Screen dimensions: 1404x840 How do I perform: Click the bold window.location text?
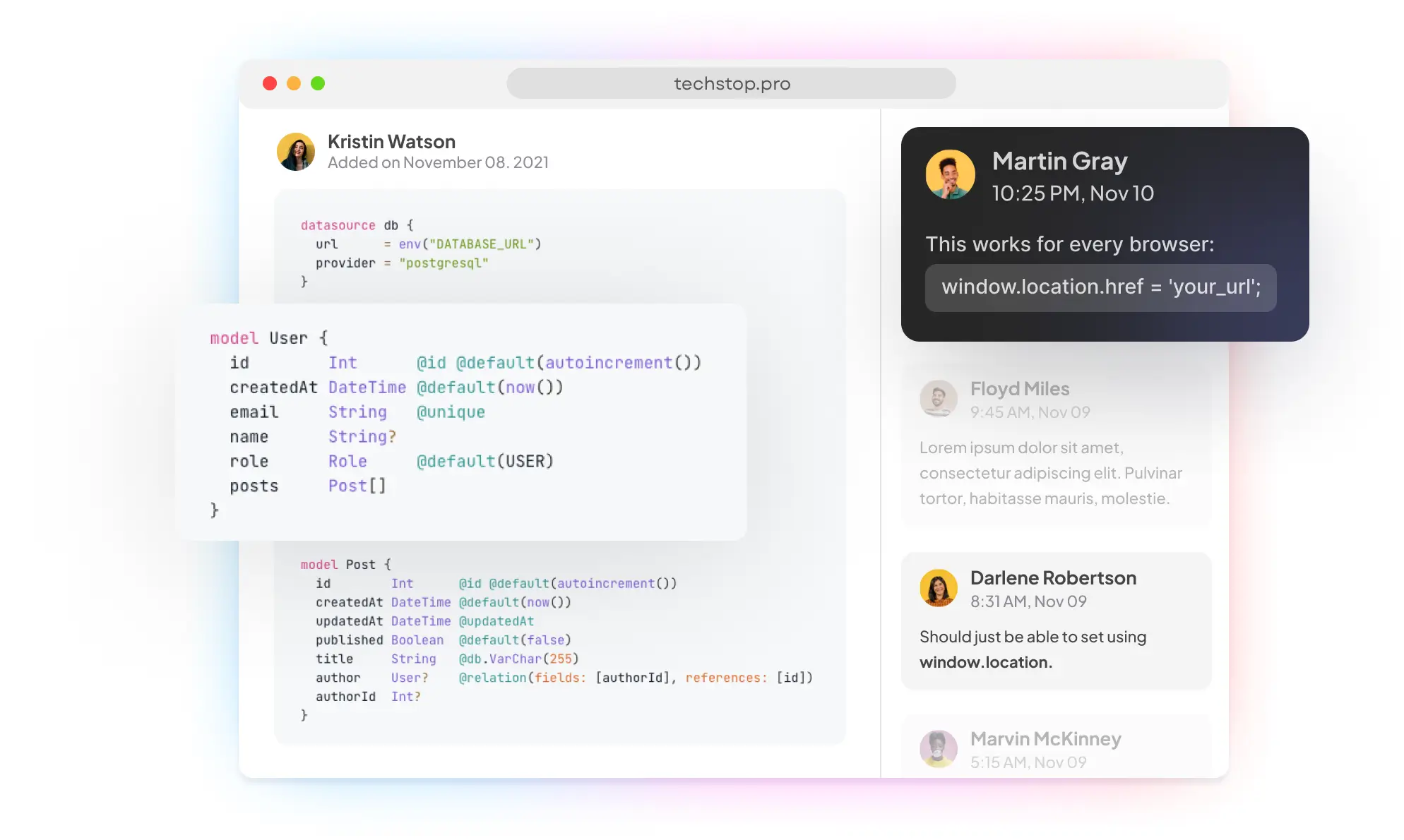click(985, 662)
